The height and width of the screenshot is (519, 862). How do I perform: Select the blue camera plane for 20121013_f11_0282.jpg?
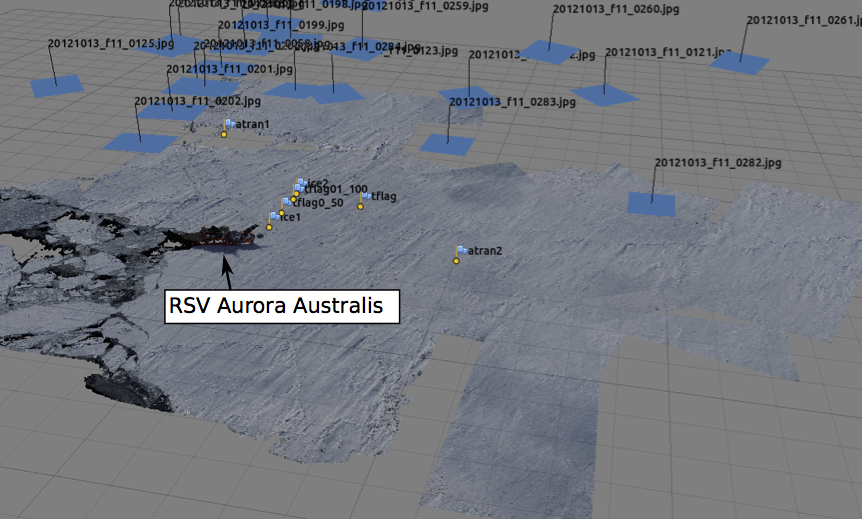652,204
